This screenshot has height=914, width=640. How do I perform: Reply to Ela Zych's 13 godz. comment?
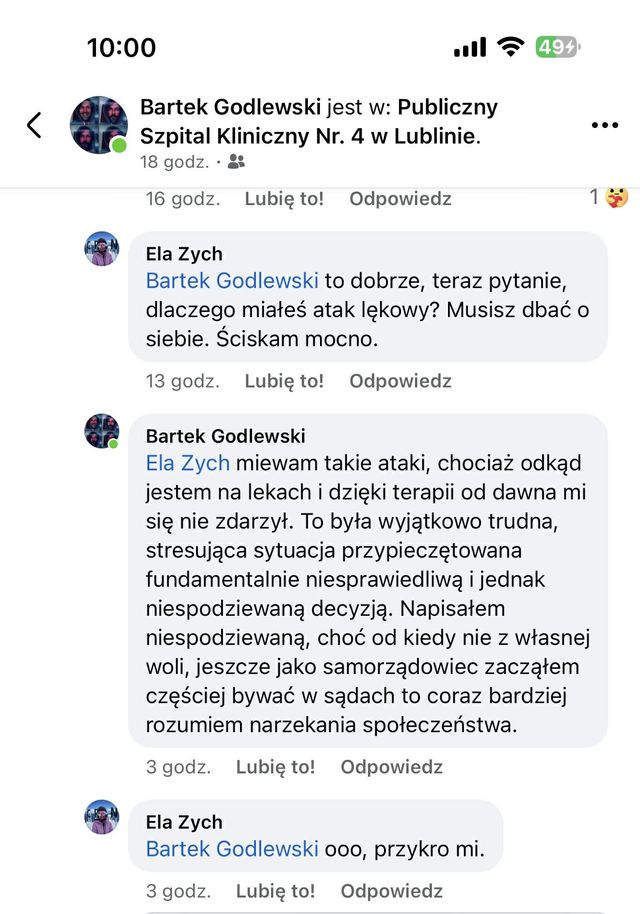point(400,381)
